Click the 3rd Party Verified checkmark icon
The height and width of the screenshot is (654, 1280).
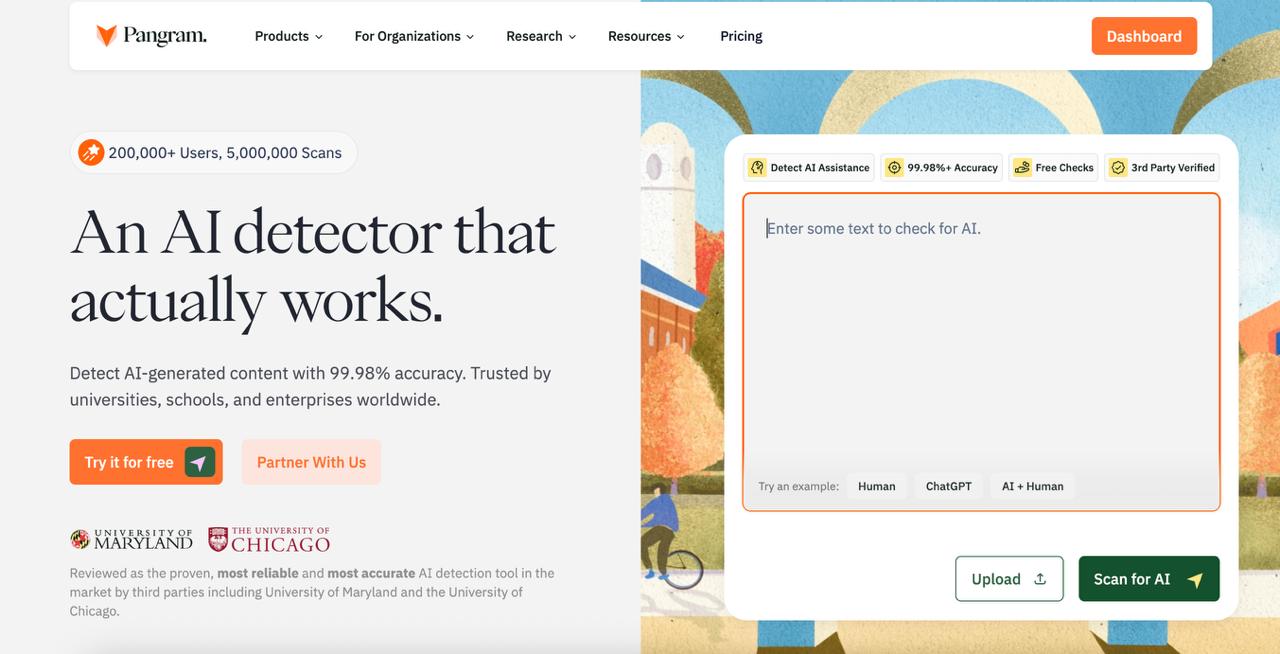coord(1118,167)
